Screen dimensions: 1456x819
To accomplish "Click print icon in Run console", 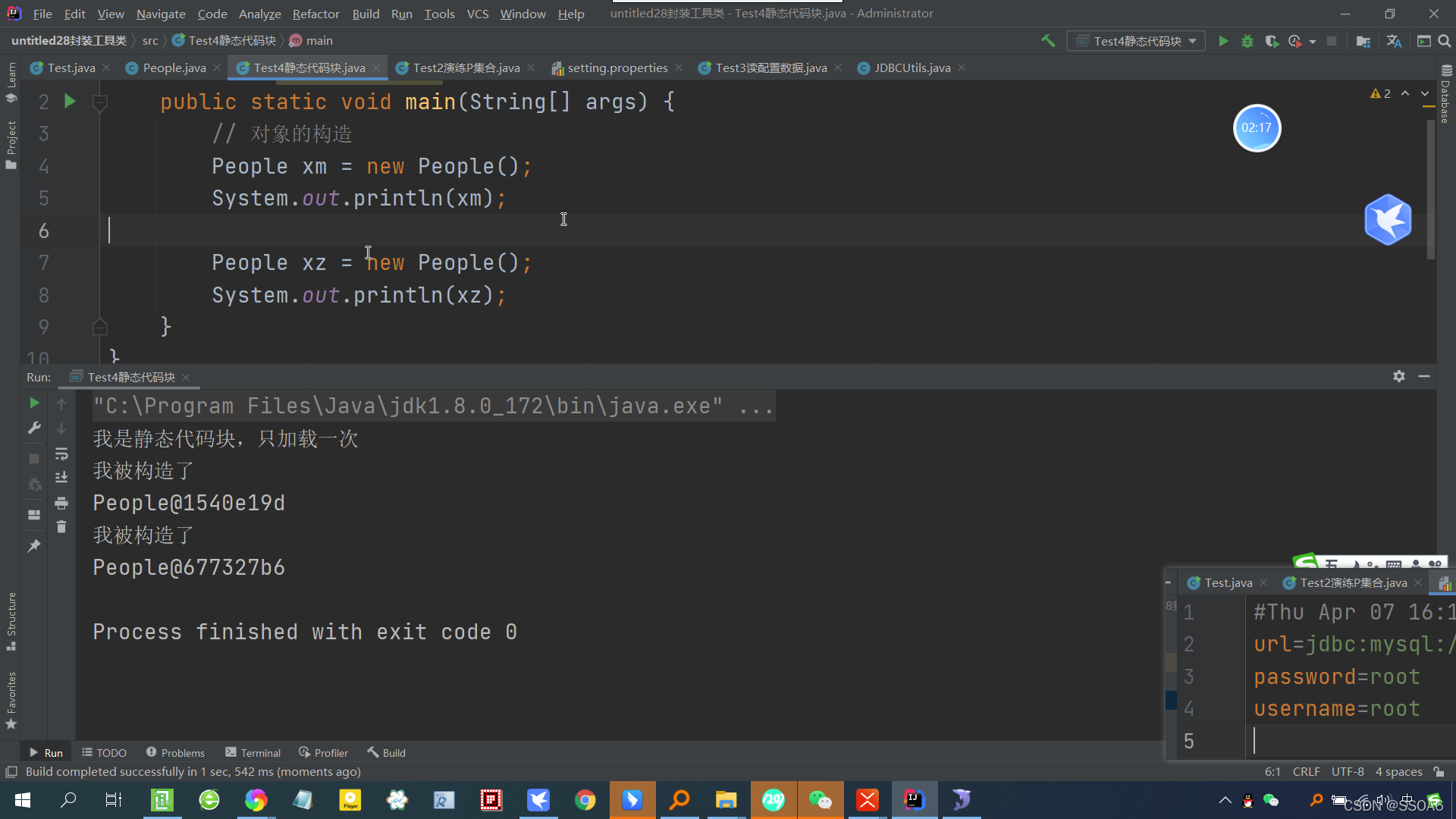I will coord(61,503).
